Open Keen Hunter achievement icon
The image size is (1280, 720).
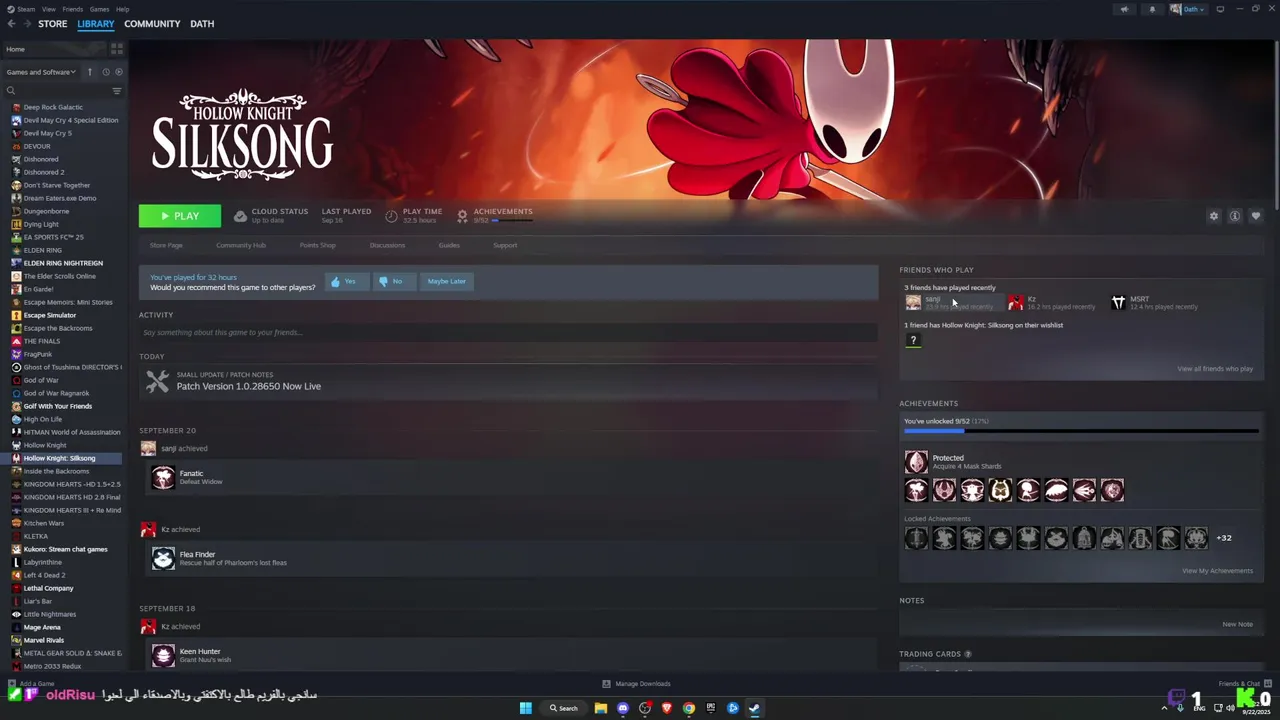pos(163,655)
